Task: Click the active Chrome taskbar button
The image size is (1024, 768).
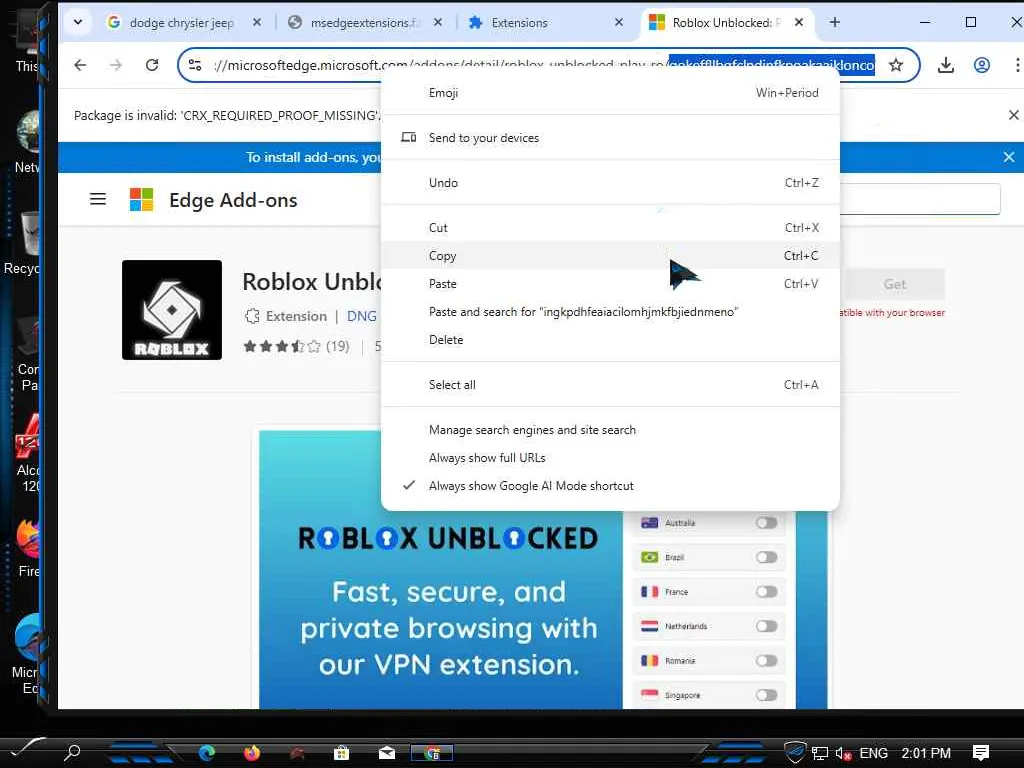Action: (432, 753)
